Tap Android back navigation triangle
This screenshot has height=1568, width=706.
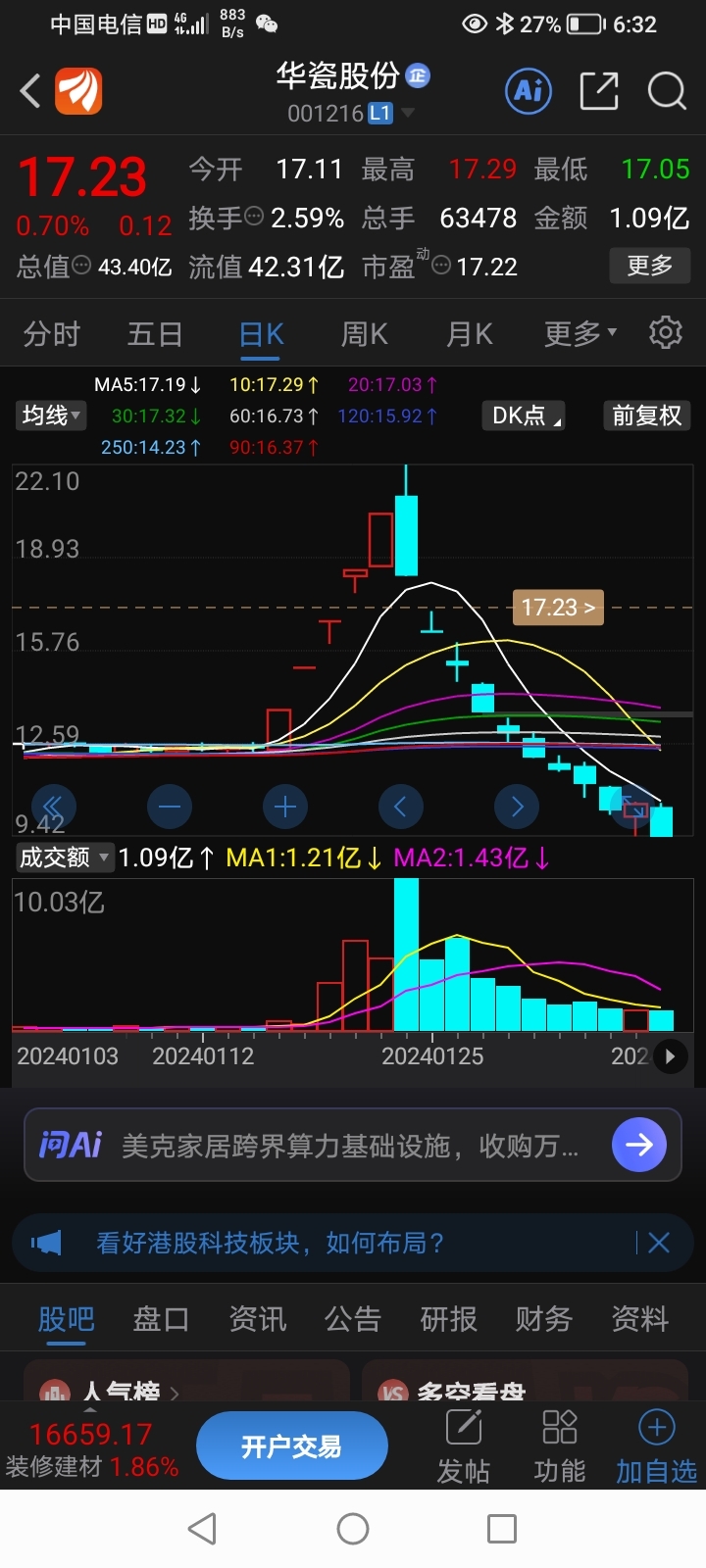pos(202,1529)
